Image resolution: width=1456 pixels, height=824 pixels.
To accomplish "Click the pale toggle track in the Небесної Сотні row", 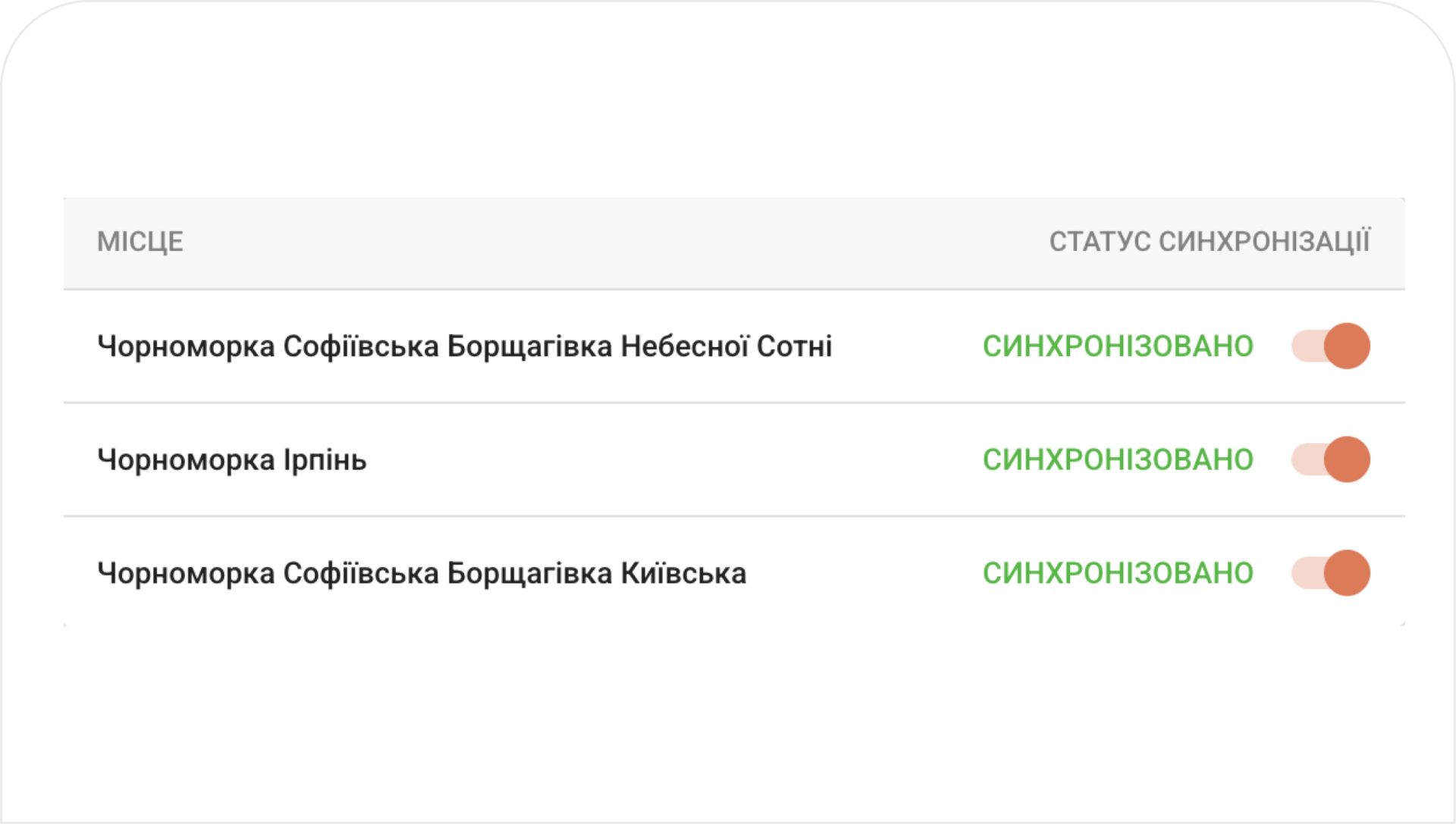I will (1307, 346).
